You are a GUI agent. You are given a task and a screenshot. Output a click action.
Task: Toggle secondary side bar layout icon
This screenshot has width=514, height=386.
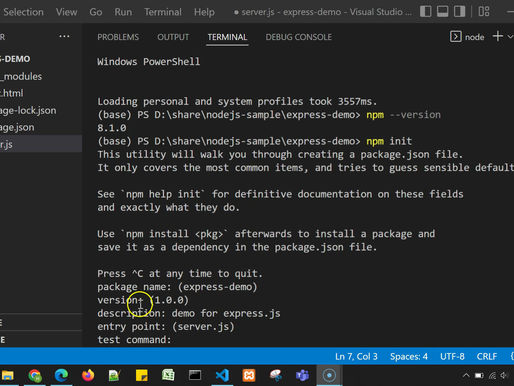(459, 12)
